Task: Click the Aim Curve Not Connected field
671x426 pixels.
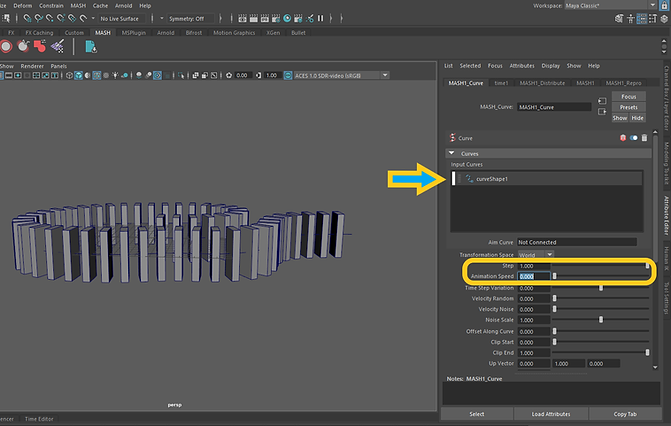Action: pyautogui.click(x=577, y=242)
